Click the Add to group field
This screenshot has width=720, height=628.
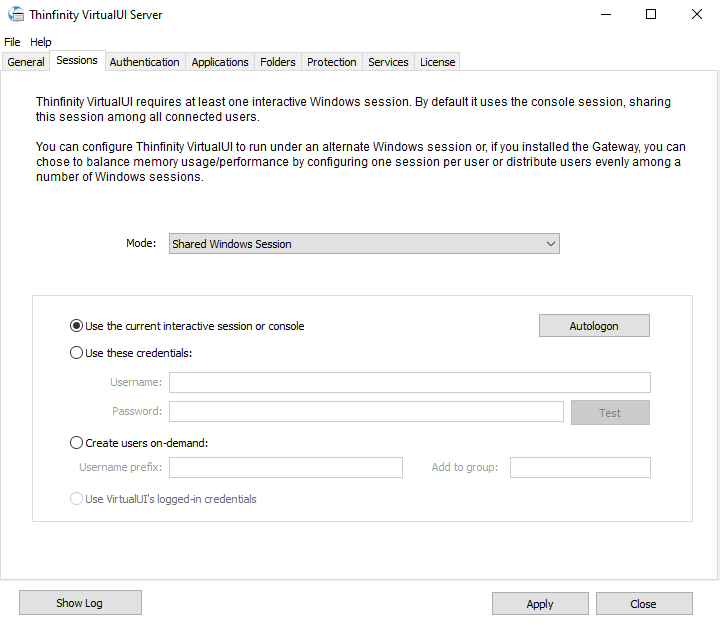click(580, 467)
